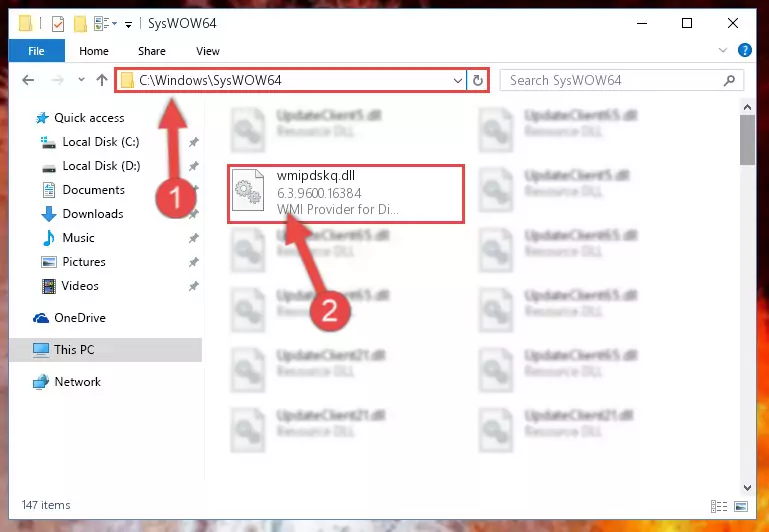Open Help with the question mark icon
The image size is (769, 532).
click(744, 50)
